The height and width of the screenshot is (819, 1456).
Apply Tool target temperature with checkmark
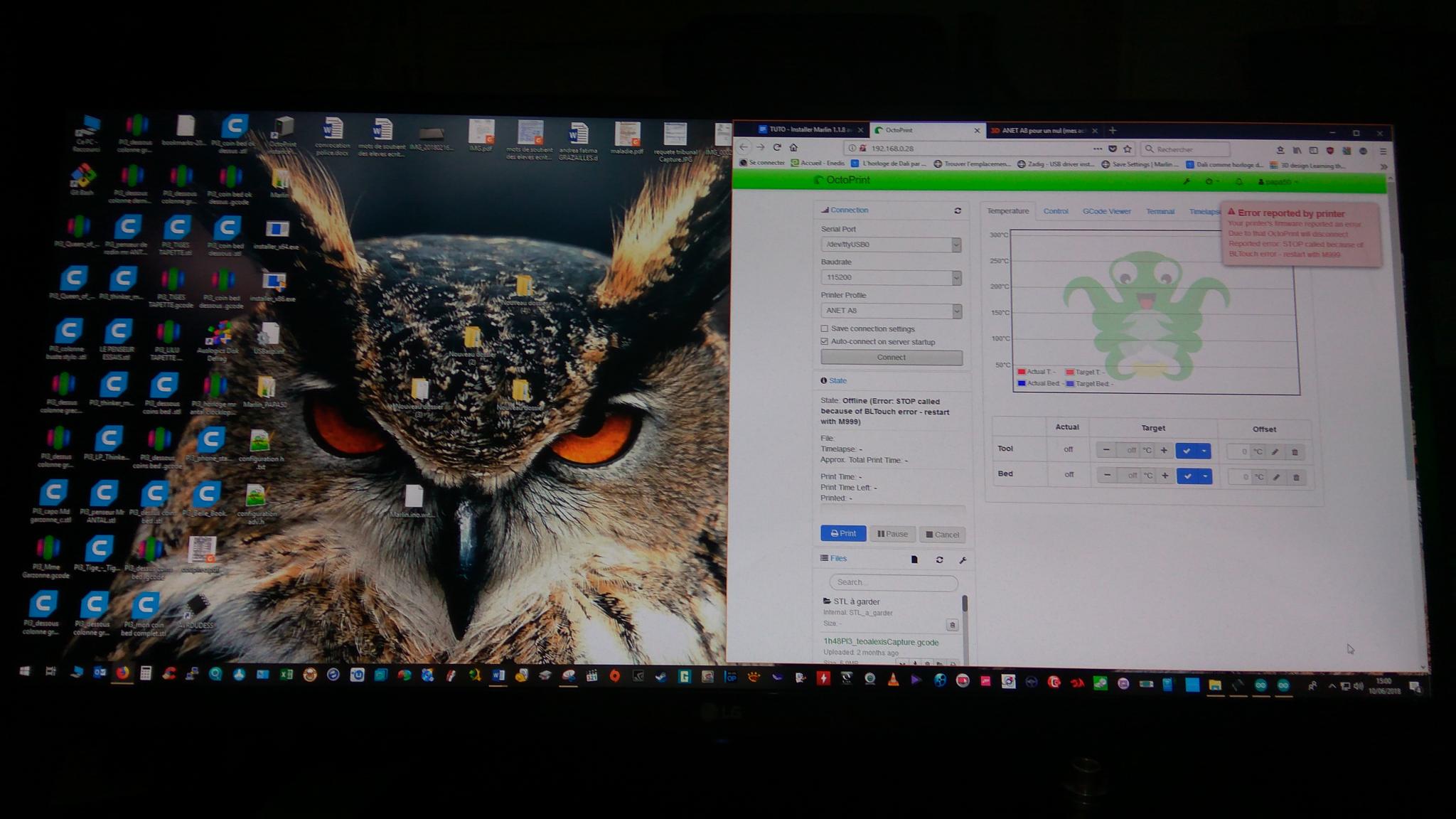(1186, 451)
